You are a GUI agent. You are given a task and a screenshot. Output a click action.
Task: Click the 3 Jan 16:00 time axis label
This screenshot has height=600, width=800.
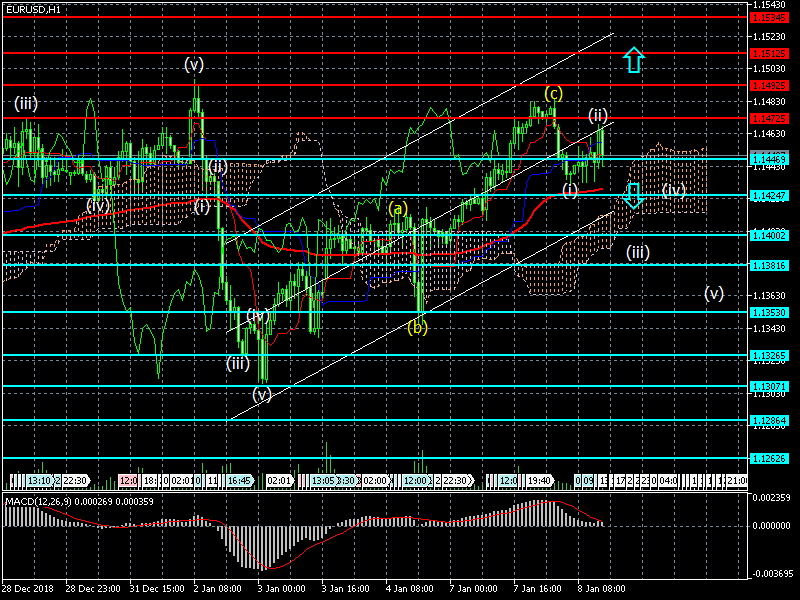(346, 589)
